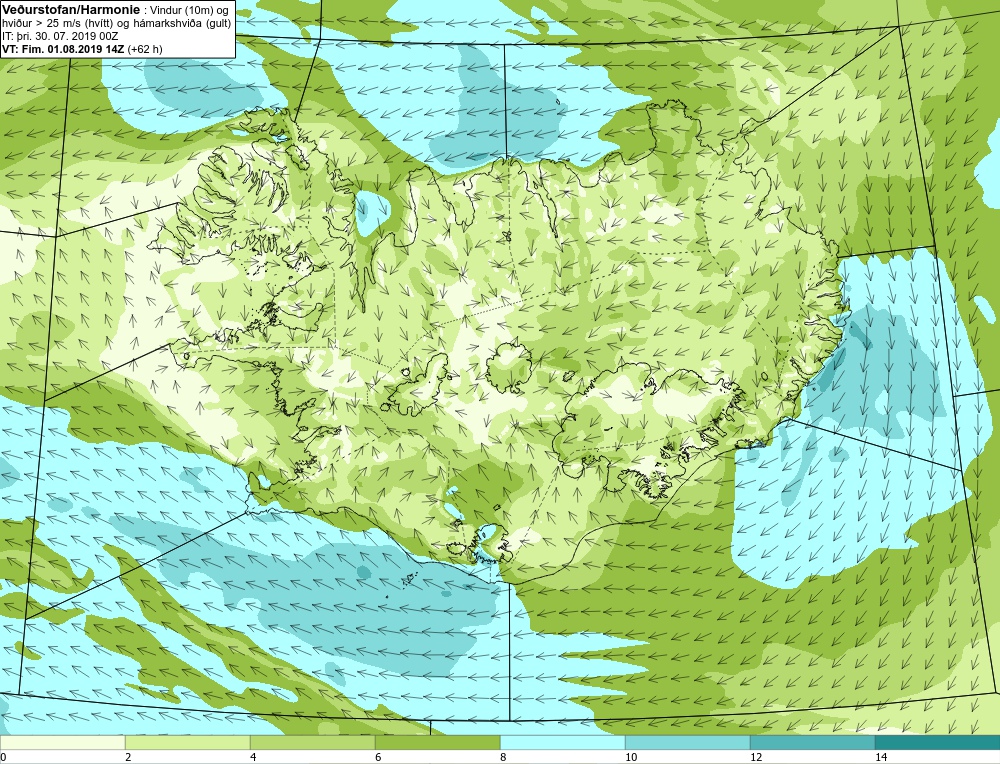Viewport: 1000px width, 764px height.
Task: Select the 4–6 m/s color legend swatch
Action: [x=312, y=743]
